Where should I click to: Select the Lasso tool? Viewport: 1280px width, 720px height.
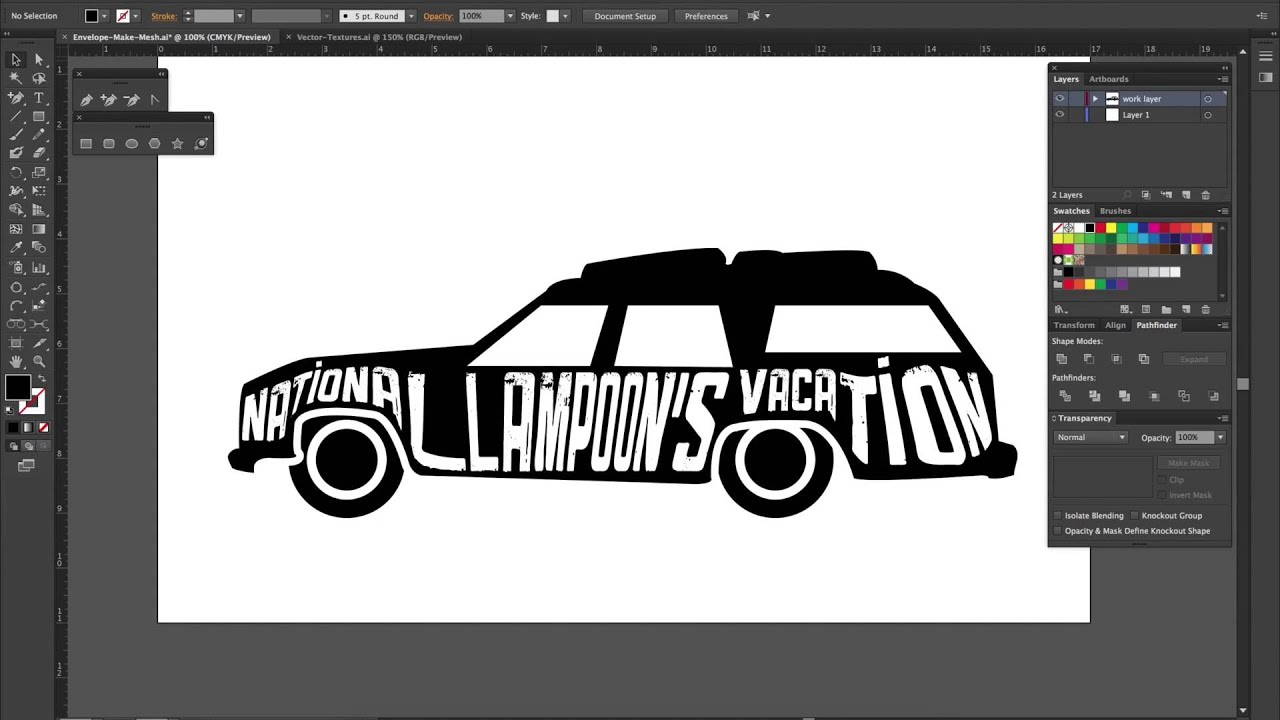(39, 78)
